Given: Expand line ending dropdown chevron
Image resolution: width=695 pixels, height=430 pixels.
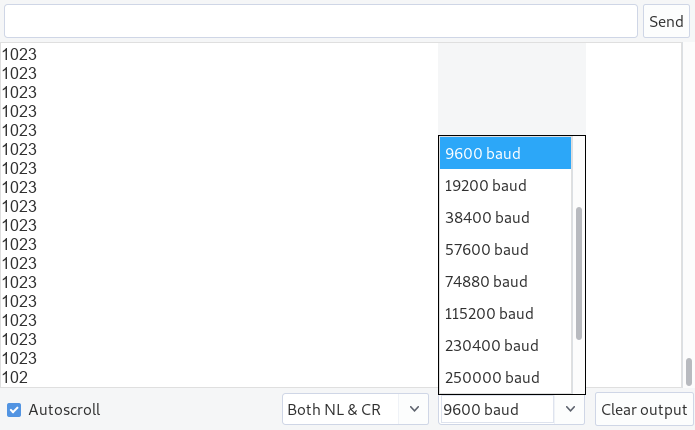Looking at the screenshot, I should [414, 409].
